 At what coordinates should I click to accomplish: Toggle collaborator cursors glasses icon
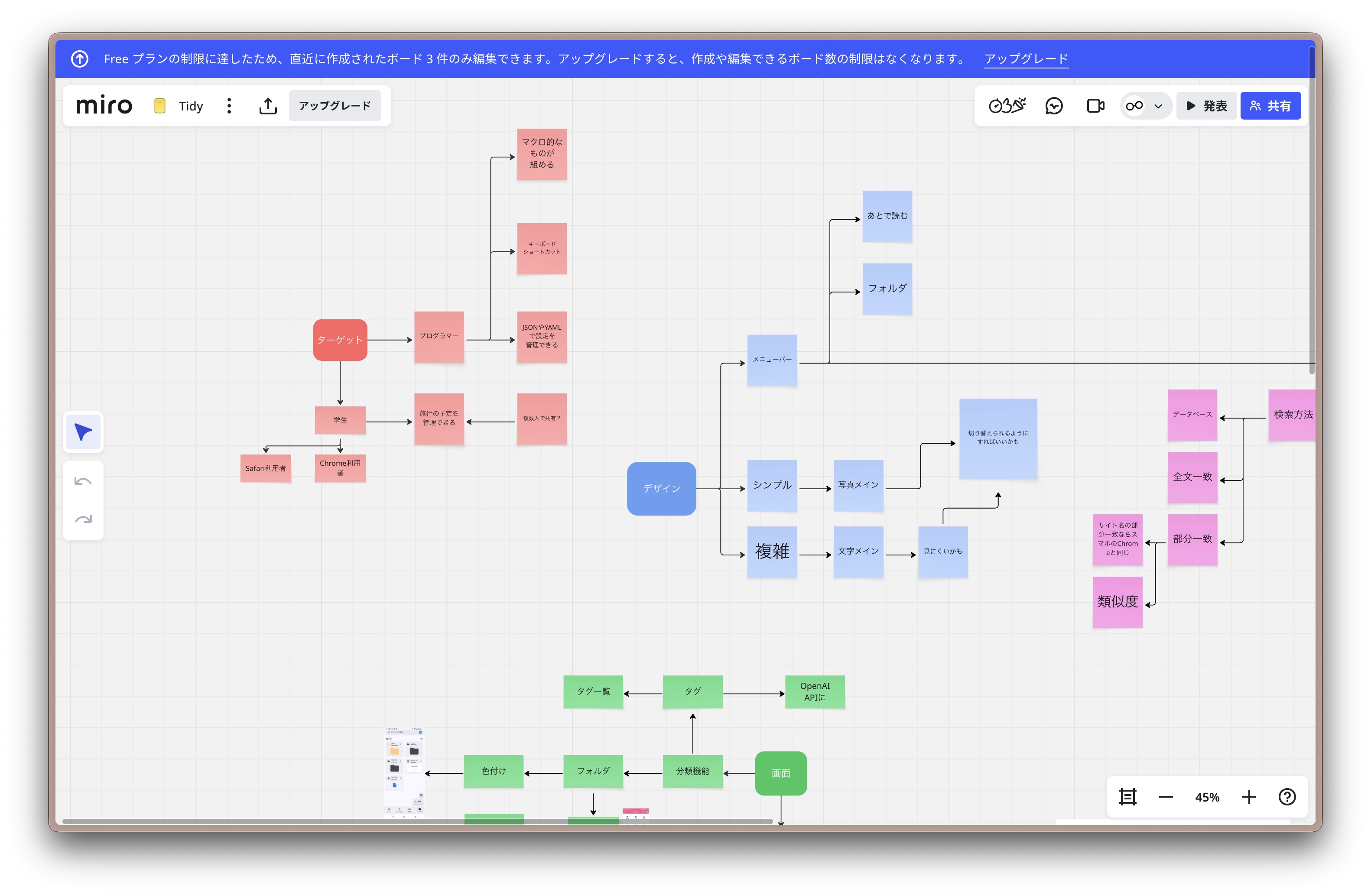pos(1134,106)
